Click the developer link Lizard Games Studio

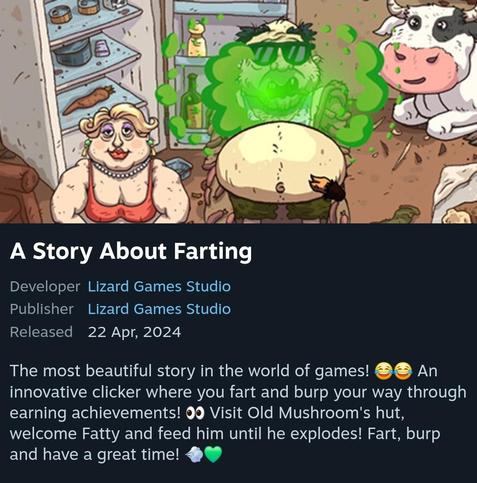pyautogui.click(x=159, y=287)
